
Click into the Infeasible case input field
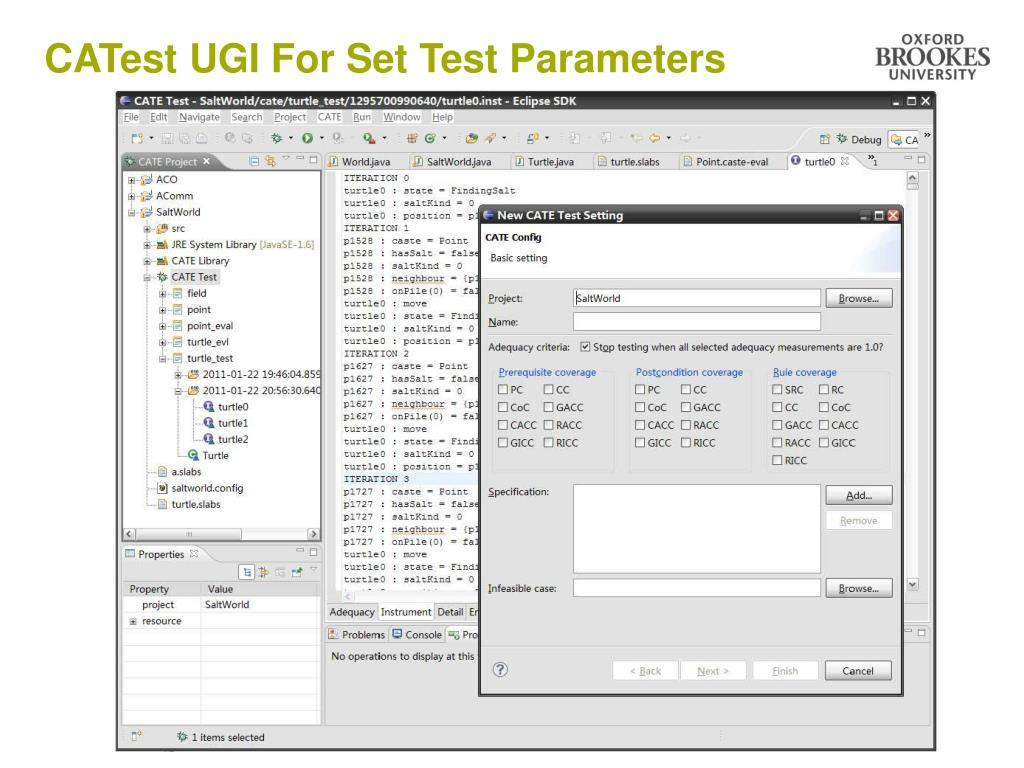[697, 588]
